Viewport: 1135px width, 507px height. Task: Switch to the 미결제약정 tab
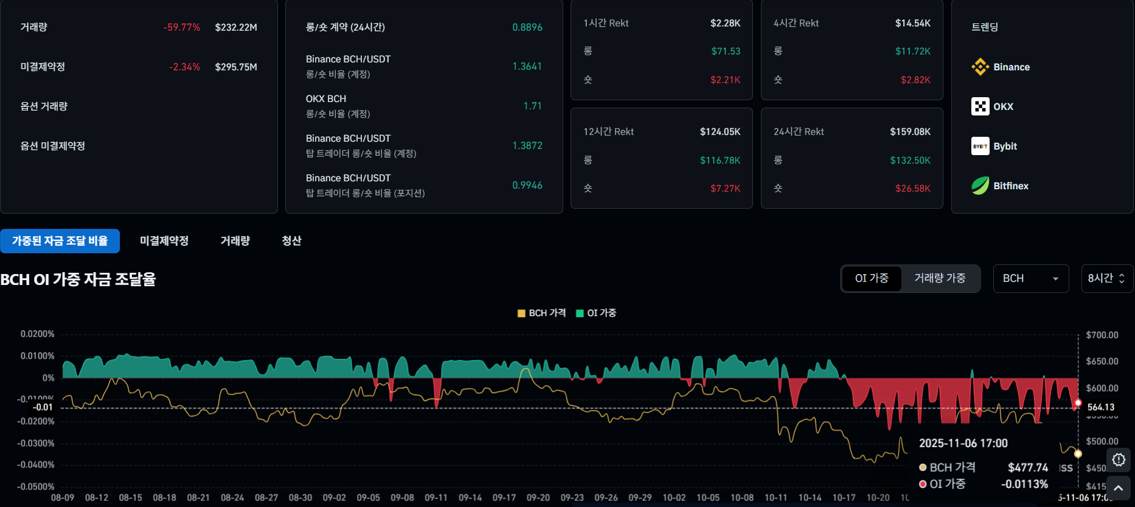point(164,241)
